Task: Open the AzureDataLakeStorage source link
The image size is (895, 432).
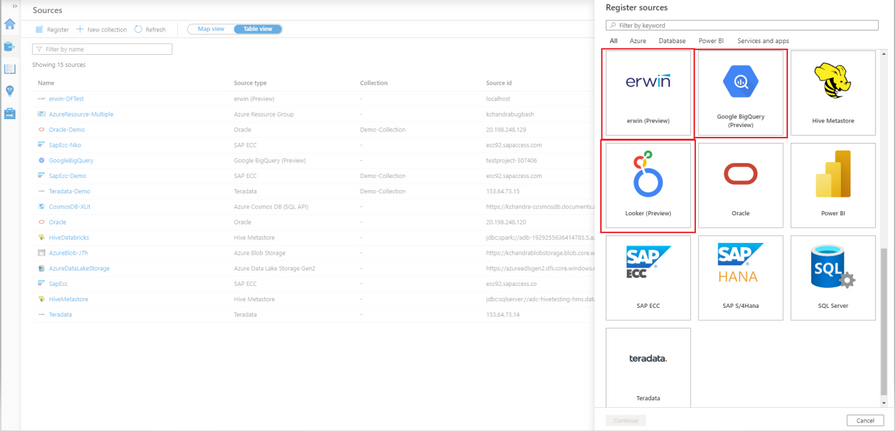Action: coord(79,268)
